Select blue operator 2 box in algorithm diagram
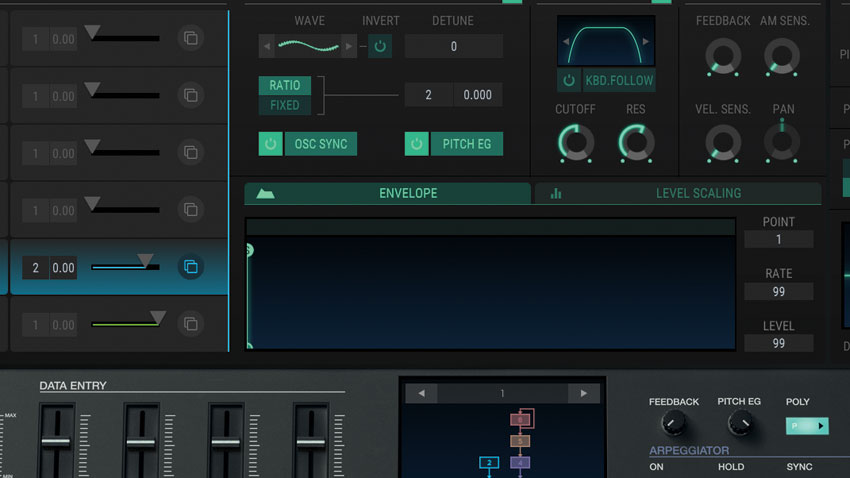 pyautogui.click(x=489, y=462)
